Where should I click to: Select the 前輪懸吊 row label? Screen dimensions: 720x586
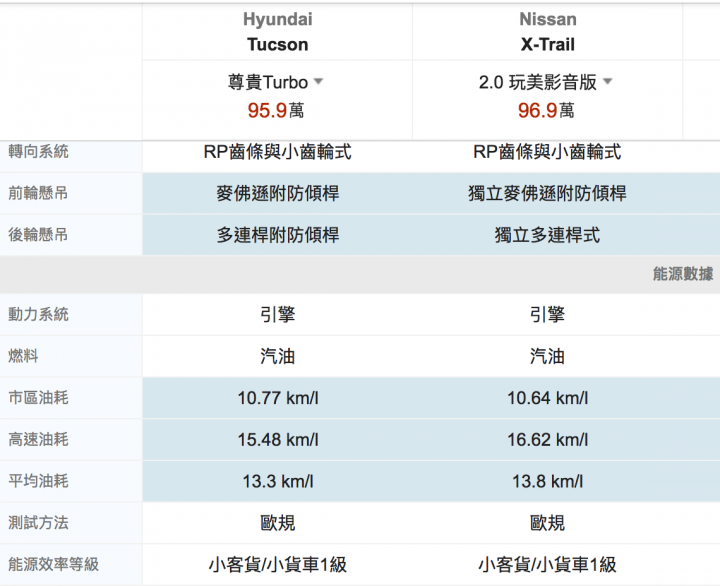click(x=39, y=193)
